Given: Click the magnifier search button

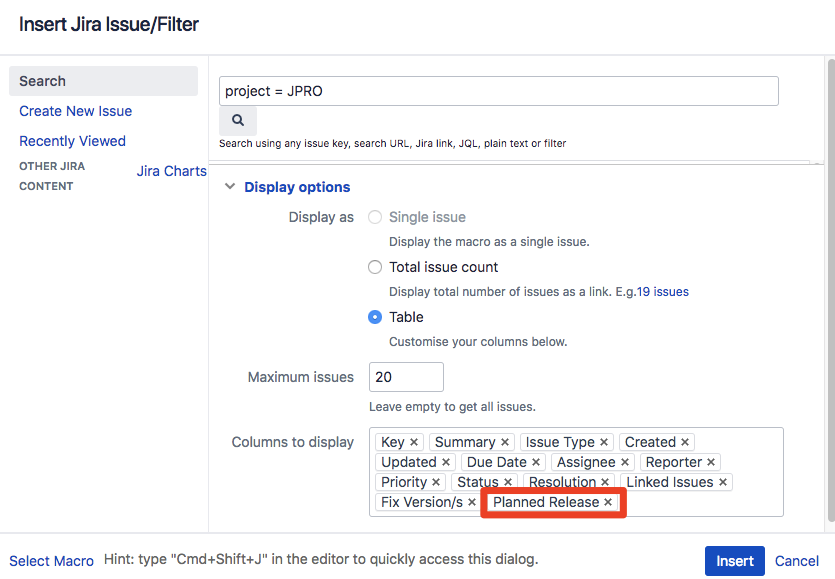Looking at the screenshot, I should point(238,120).
